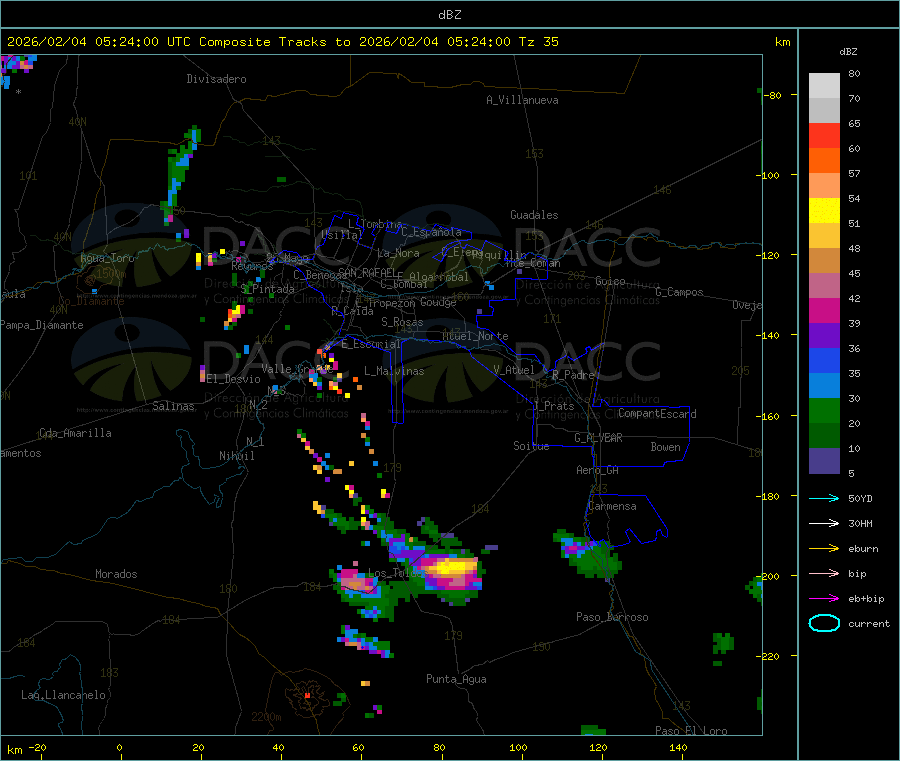Select the light orange 54-57 dBZ swatch

(824, 185)
